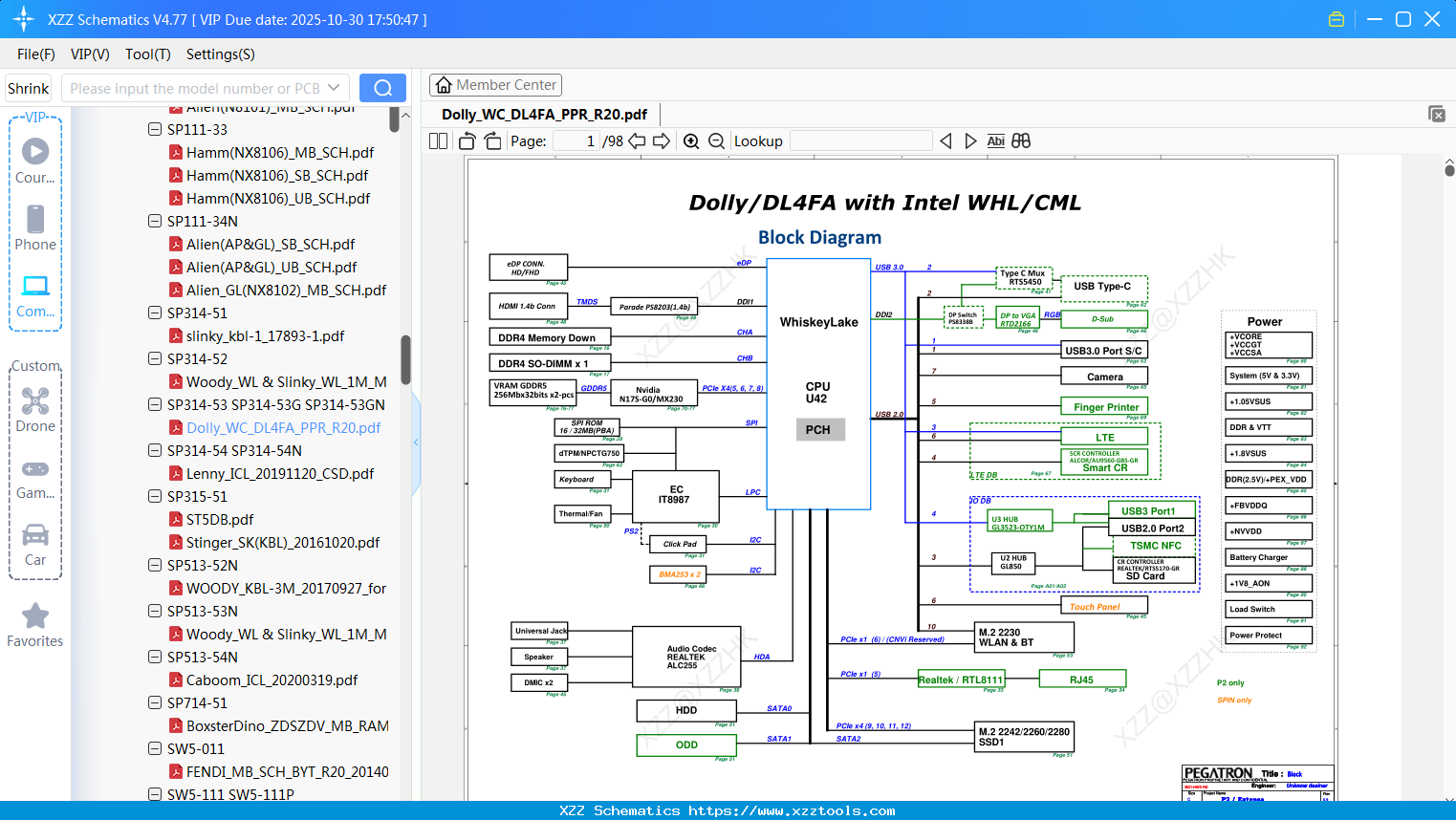Open Lenny_ICL_20191120_CSD.pdf file

coord(279,473)
